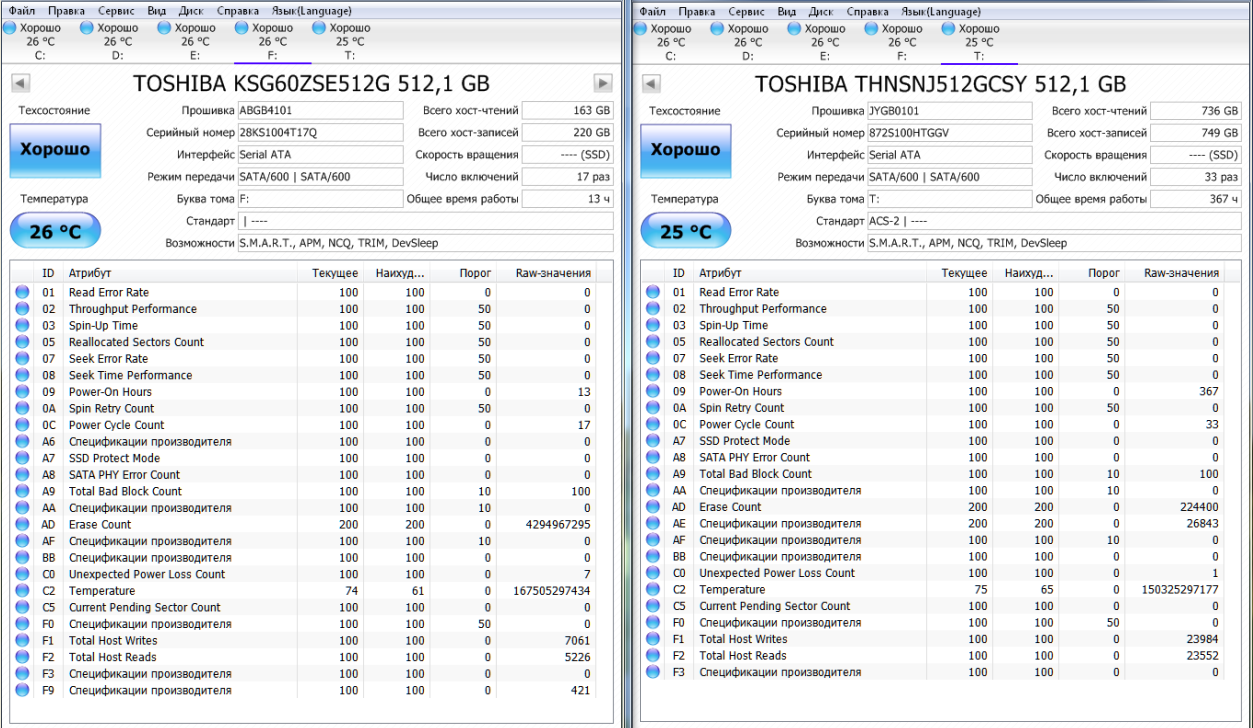Go to next disk in left window
The image size is (1253, 728).
pos(603,83)
